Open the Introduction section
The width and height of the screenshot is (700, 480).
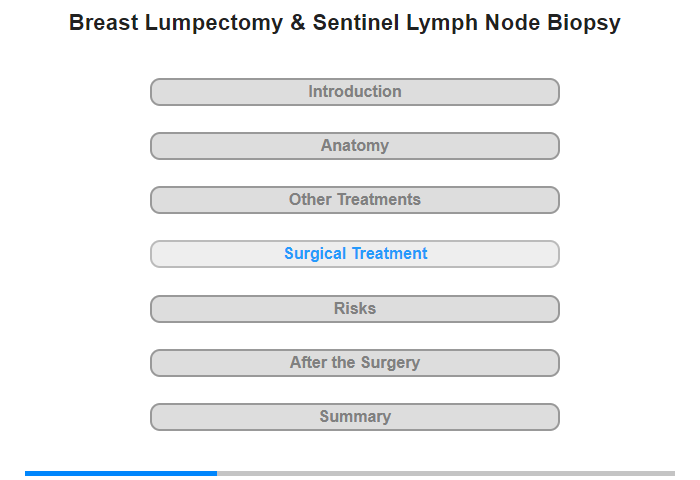pyautogui.click(x=354, y=92)
